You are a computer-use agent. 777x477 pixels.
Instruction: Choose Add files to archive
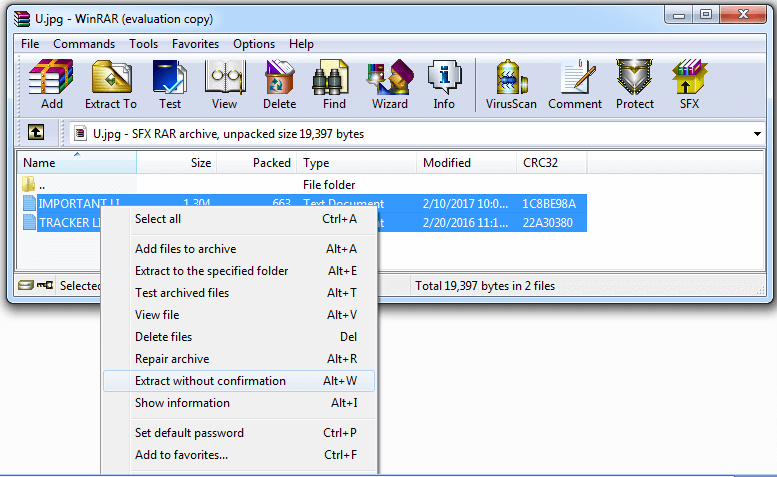(x=239, y=249)
